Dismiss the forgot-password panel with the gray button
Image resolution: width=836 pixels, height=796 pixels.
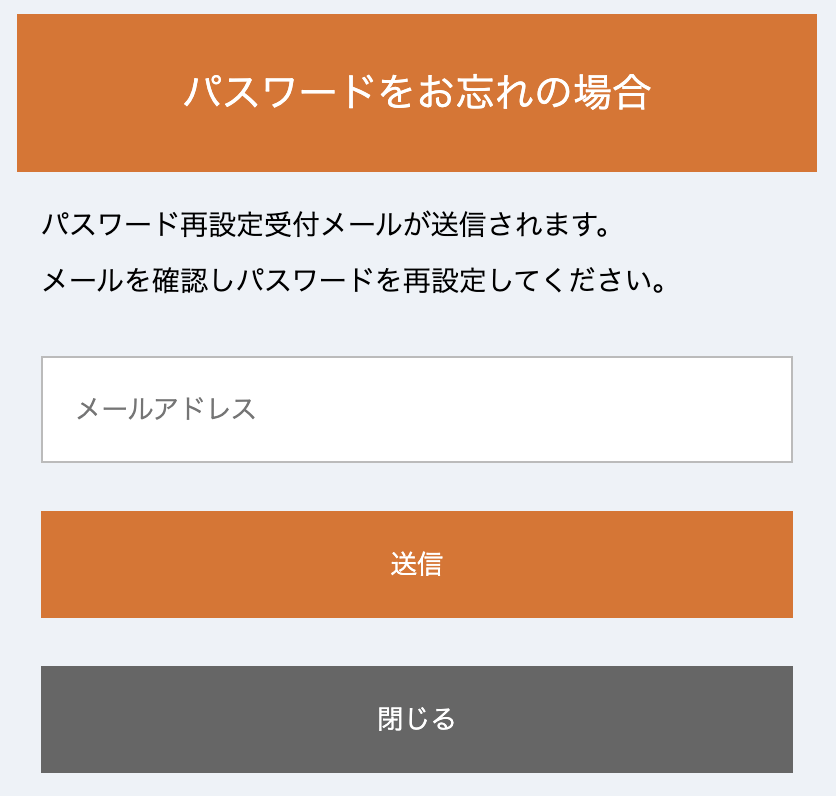pyautogui.click(x=417, y=719)
